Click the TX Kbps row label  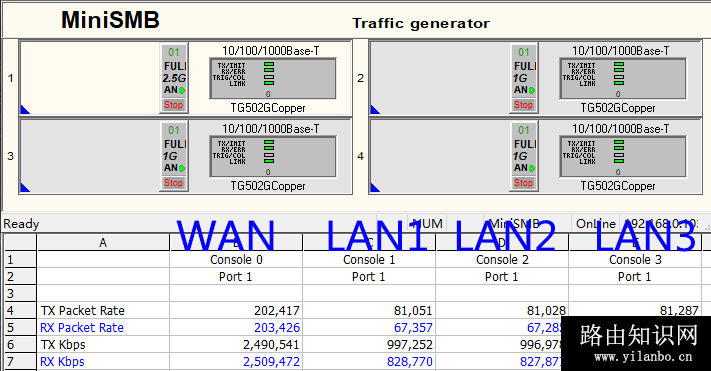[x=63, y=345]
